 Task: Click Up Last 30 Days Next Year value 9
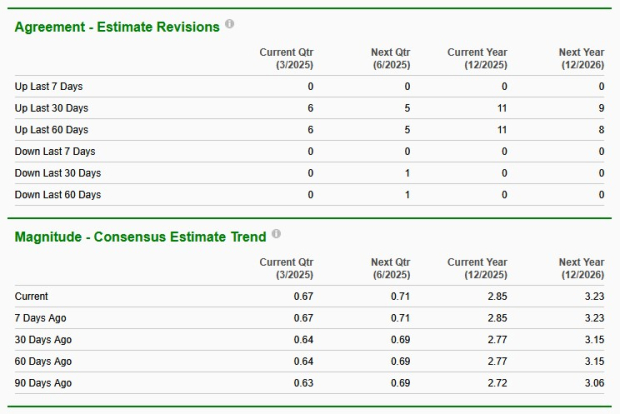(x=601, y=108)
